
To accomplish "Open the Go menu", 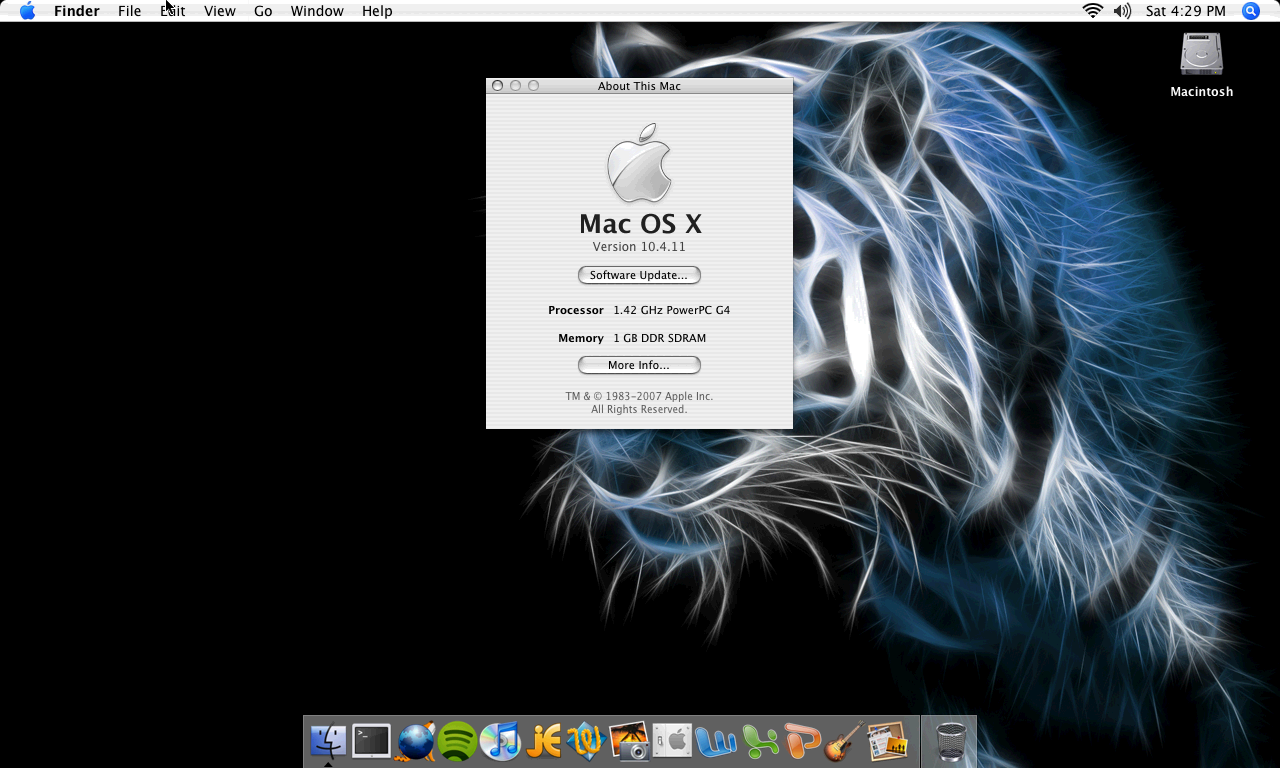I will (x=263, y=11).
